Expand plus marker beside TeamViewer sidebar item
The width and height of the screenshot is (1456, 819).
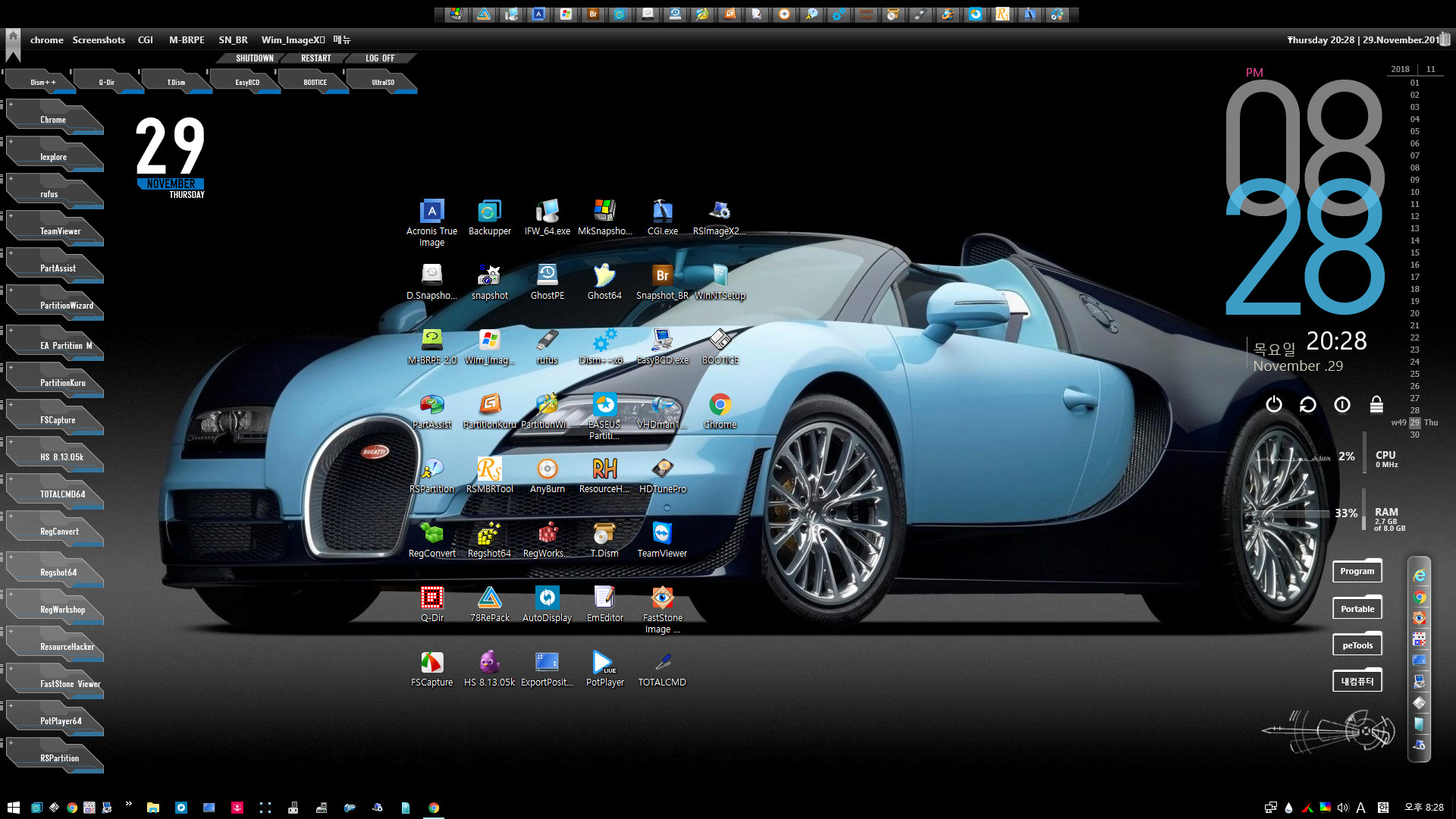tap(11, 215)
